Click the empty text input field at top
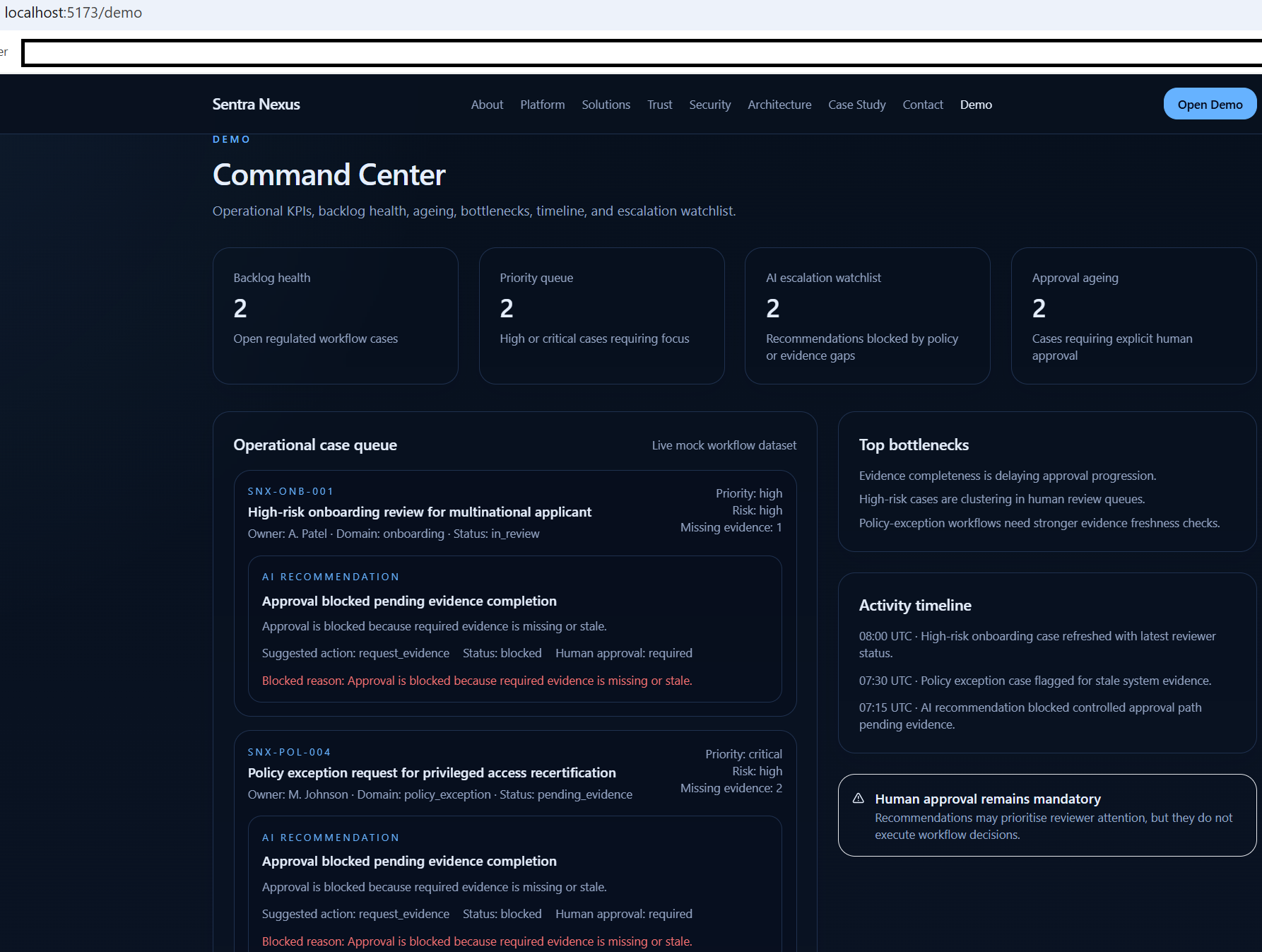 [642, 53]
